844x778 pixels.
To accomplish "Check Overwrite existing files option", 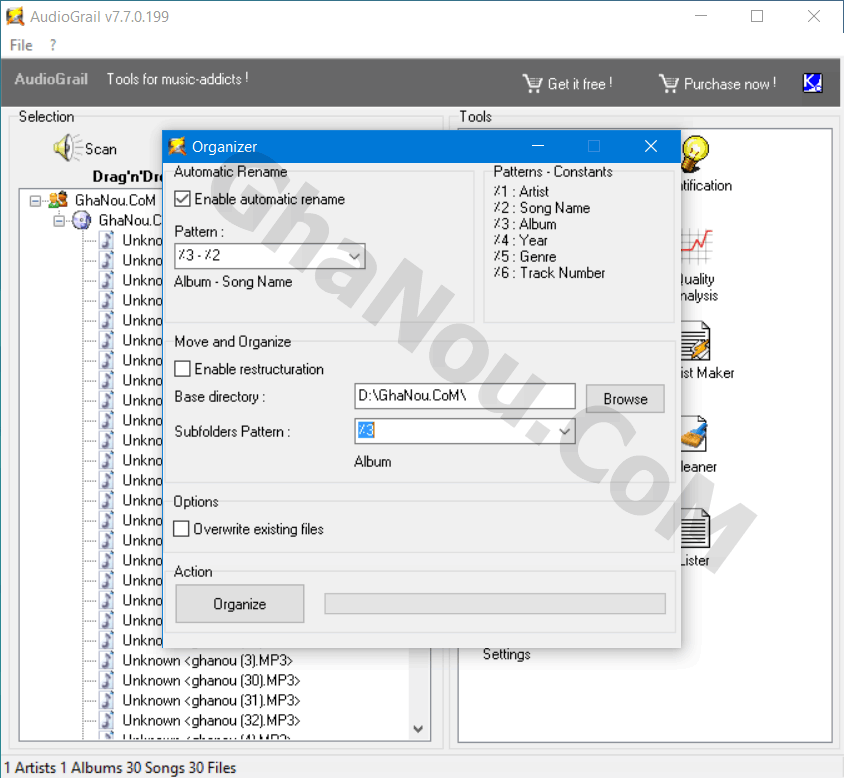I will pos(181,529).
